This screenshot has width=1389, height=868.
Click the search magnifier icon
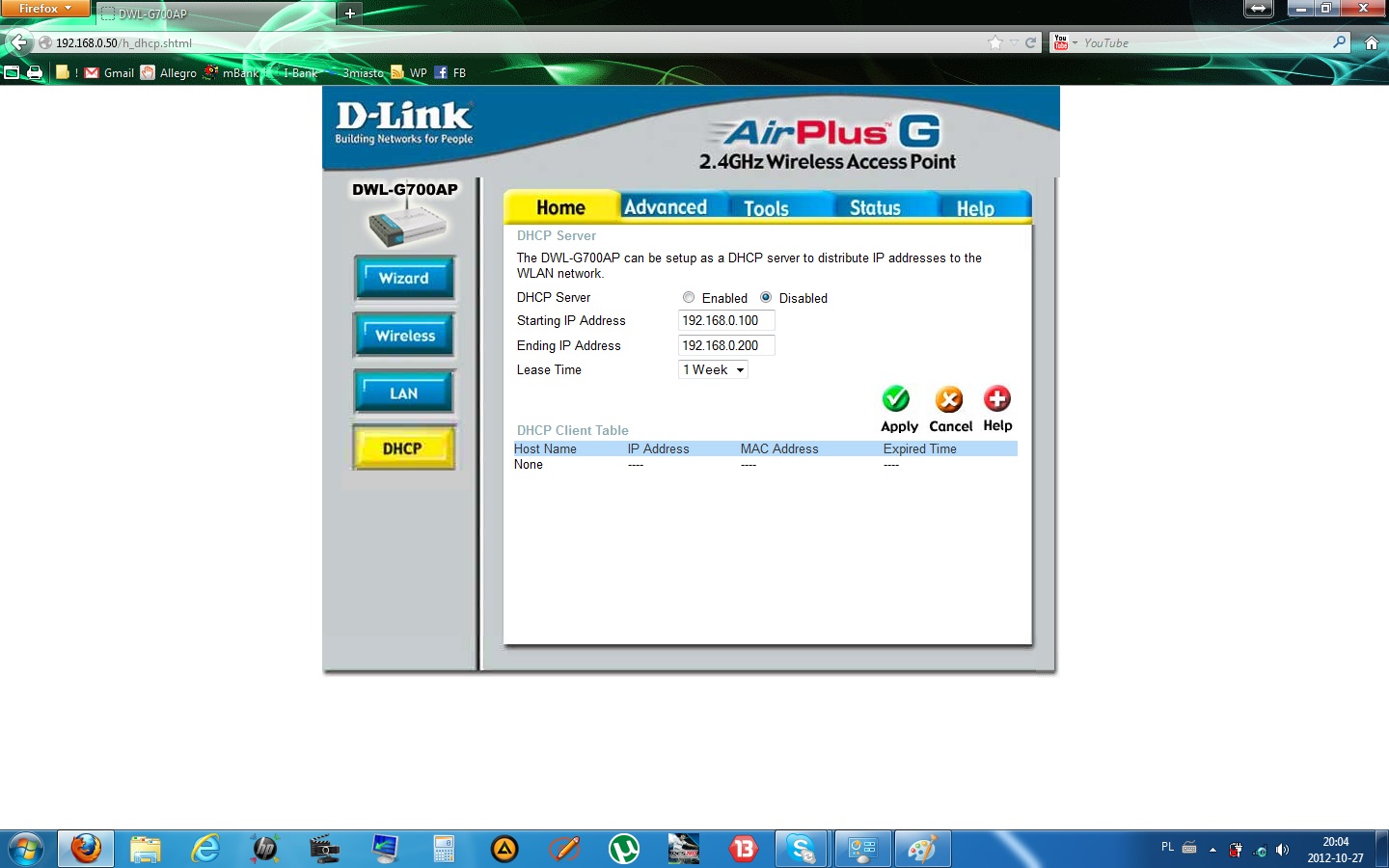(1339, 42)
